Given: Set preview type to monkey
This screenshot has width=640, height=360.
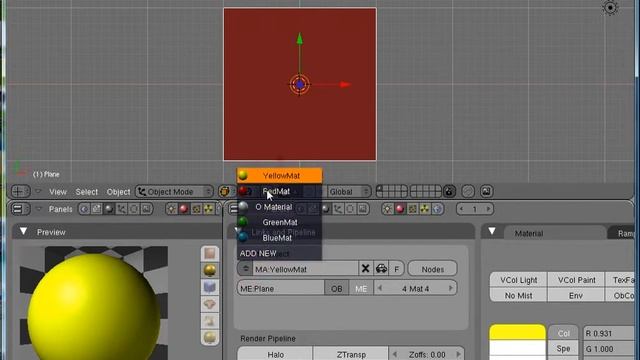Looking at the screenshot, I should coord(210,304).
